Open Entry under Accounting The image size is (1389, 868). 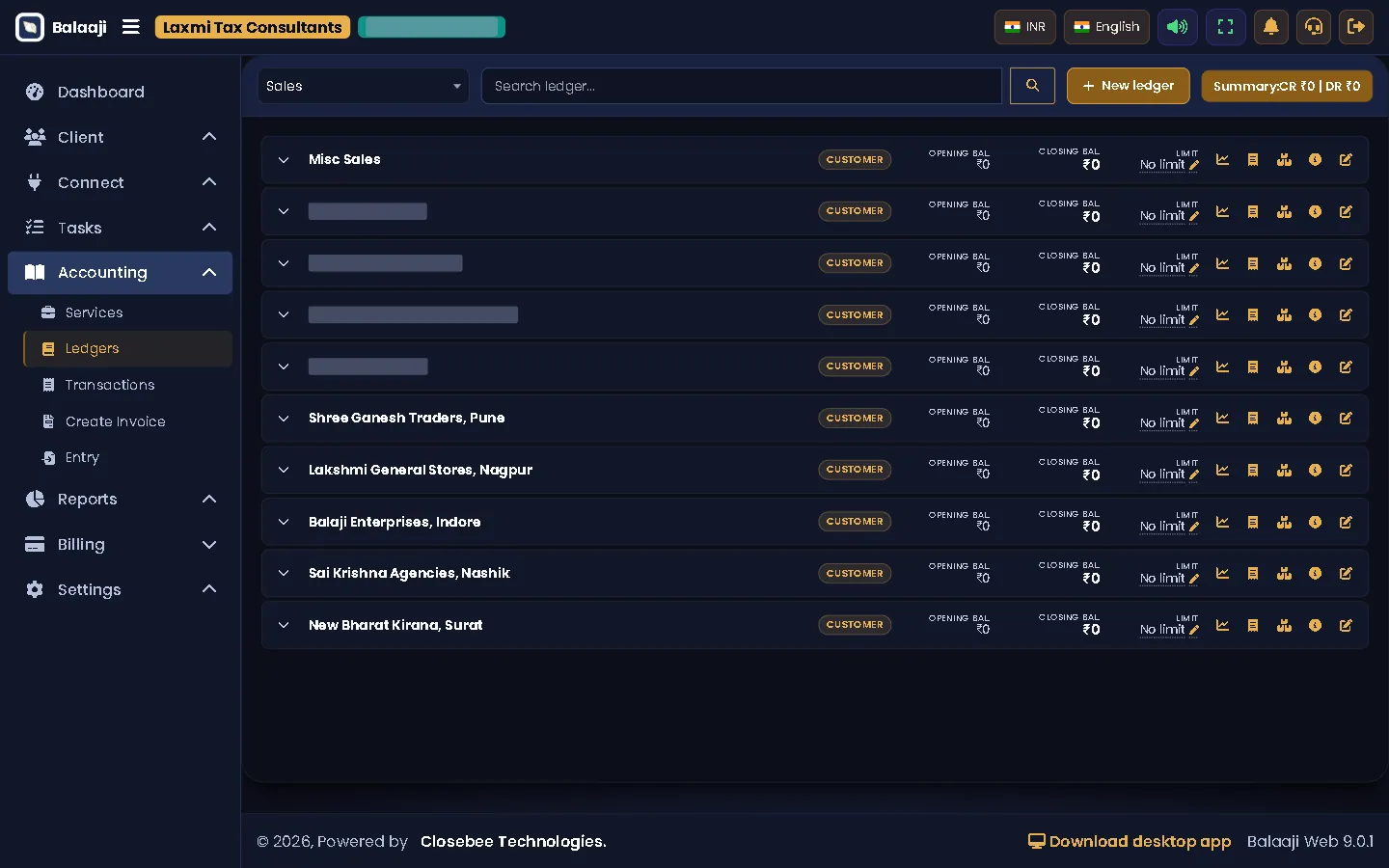127,458
